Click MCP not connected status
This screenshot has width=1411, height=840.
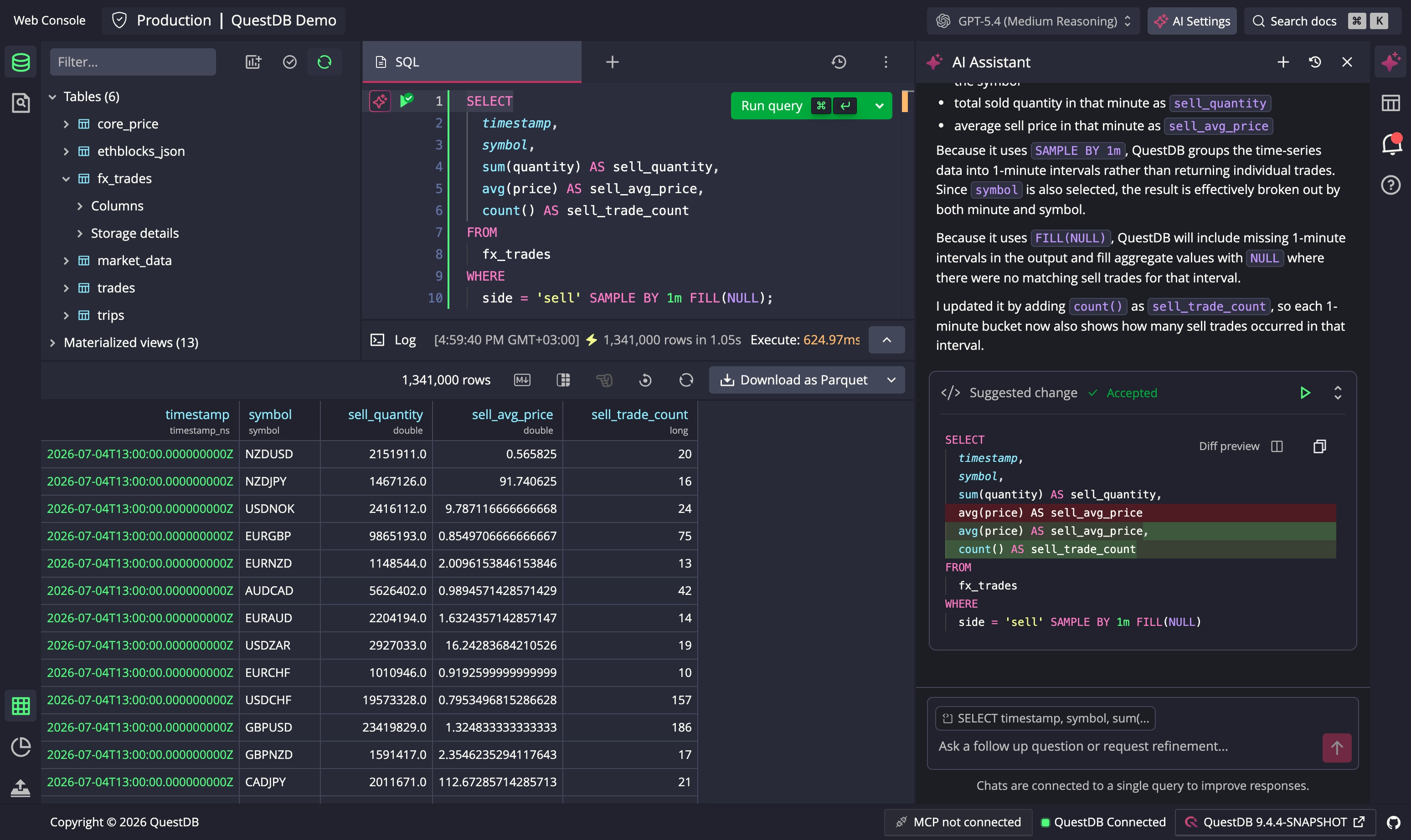point(958,822)
